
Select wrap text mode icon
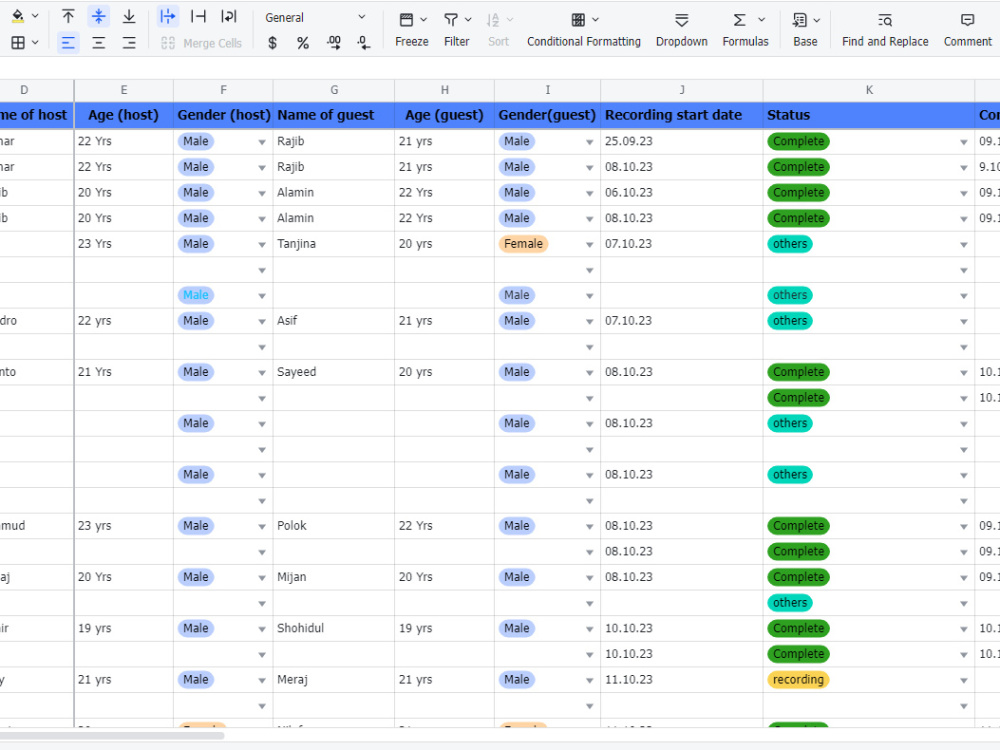point(228,17)
